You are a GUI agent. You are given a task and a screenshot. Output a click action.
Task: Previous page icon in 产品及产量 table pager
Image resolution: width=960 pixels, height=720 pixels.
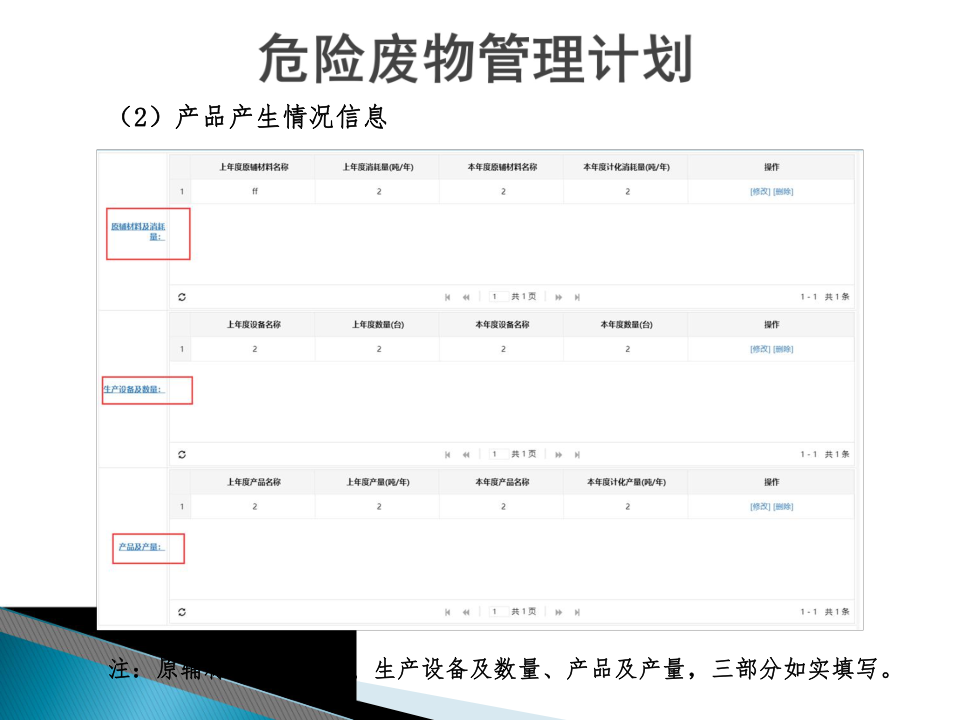coord(466,612)
